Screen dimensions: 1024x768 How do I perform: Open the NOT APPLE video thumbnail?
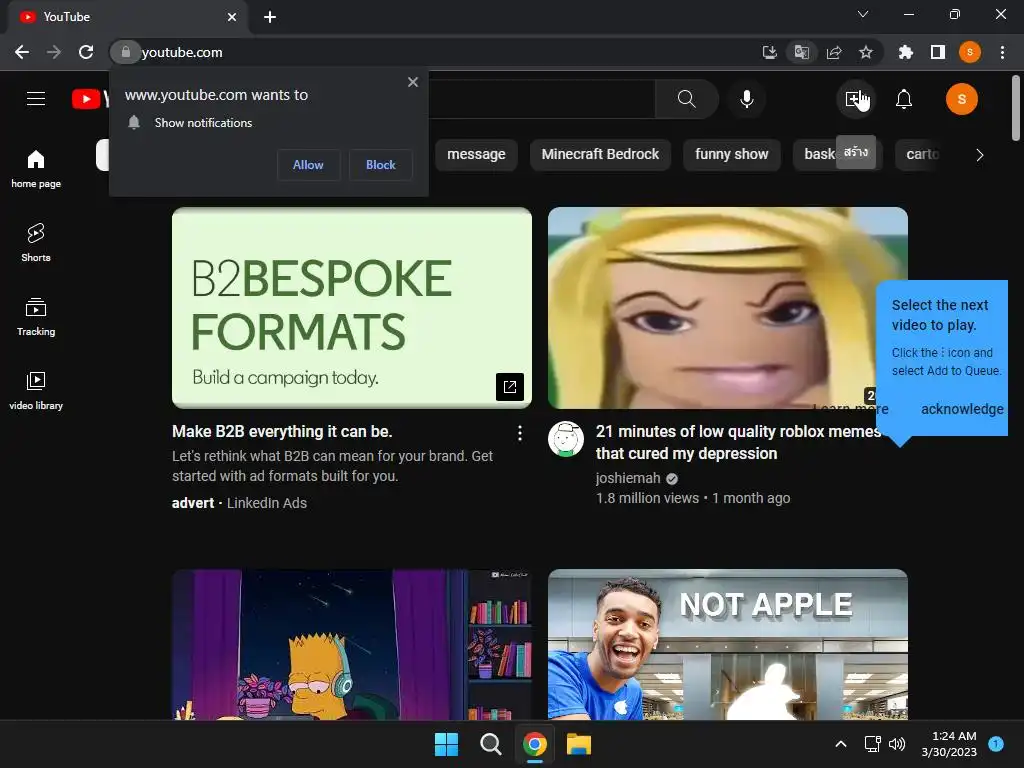728,645
